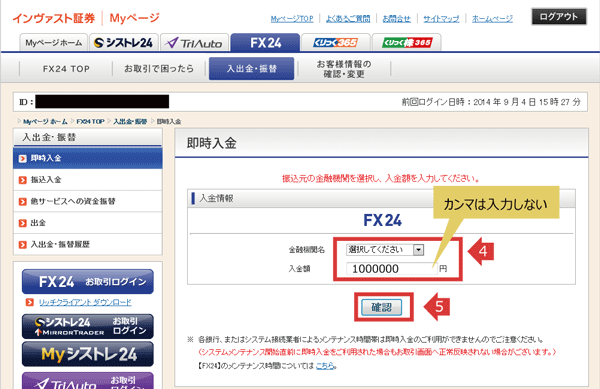Click 入出金・振替 in breadcrumb

[130, 122]
